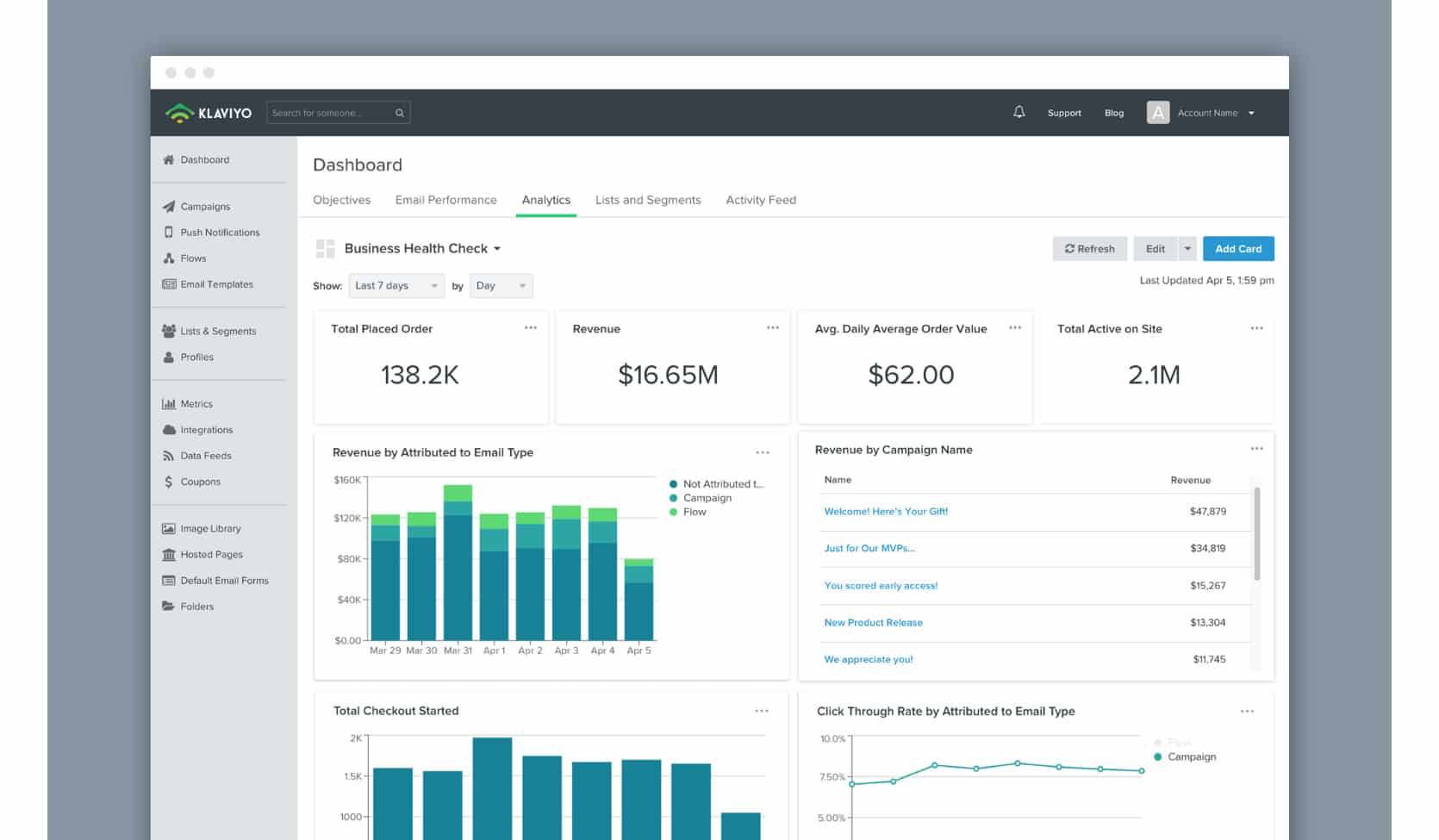Select the Metrics icon in sidebar
The width and height of the screenshot is (1439, 840).
tap(169, 403)
